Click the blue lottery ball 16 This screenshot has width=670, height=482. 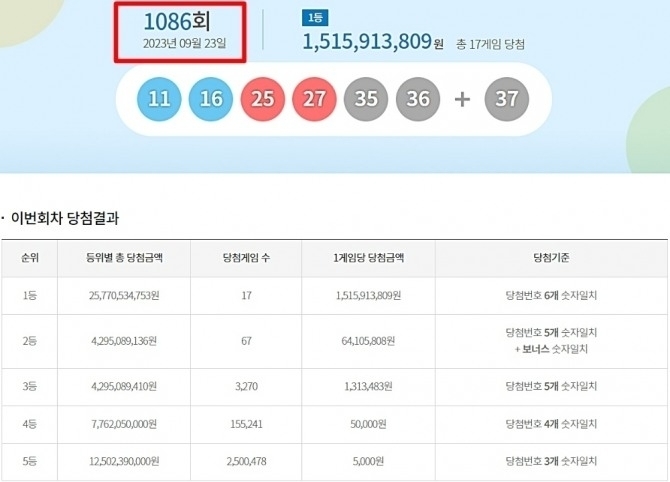[x=211, y=99]
